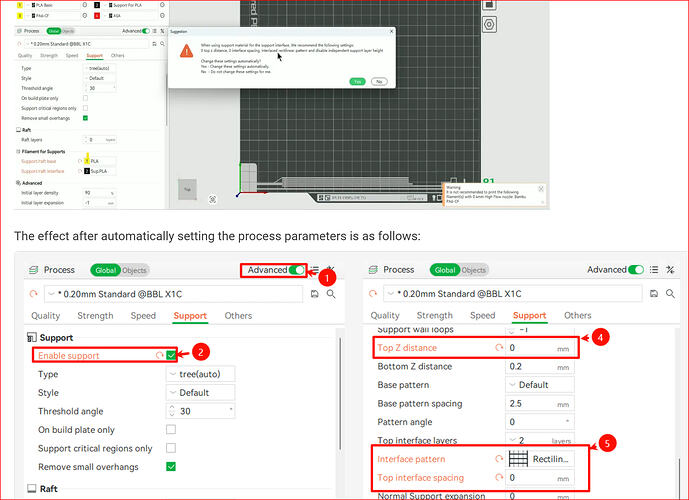Click the Process icon in the Enable support panel
Image resolution: width=689 pixels, height=500 pixels.
33,270
